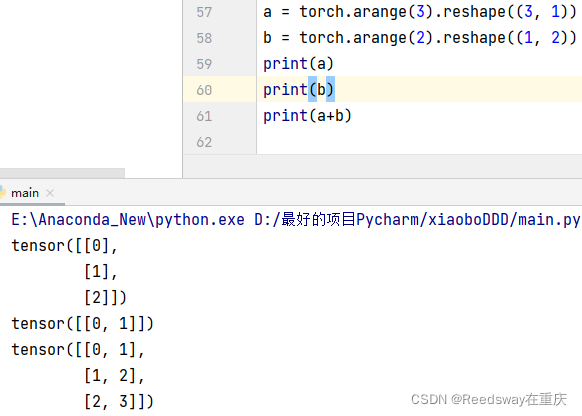582x416 pixels.
Task: Click the left panel horizontal scrollbar
Action: point(62,173)
